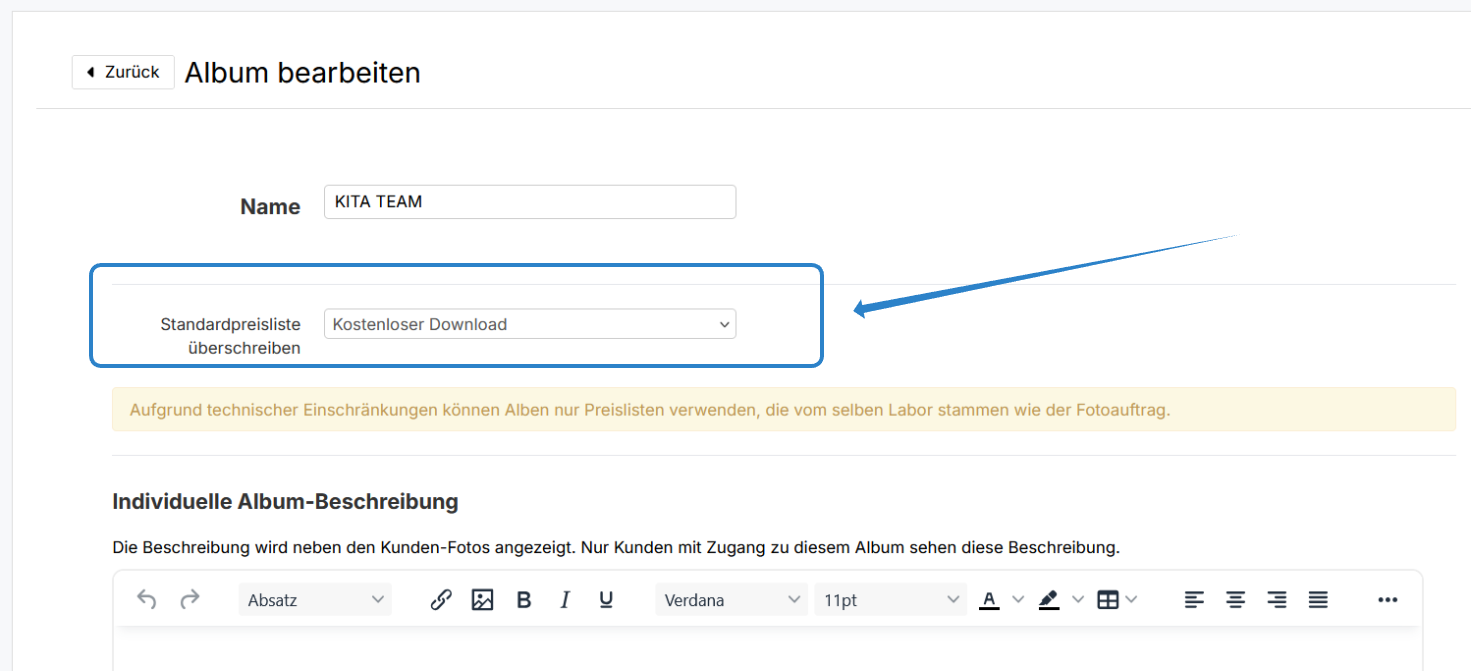Toggle underline formatting

tap(605, 599)
